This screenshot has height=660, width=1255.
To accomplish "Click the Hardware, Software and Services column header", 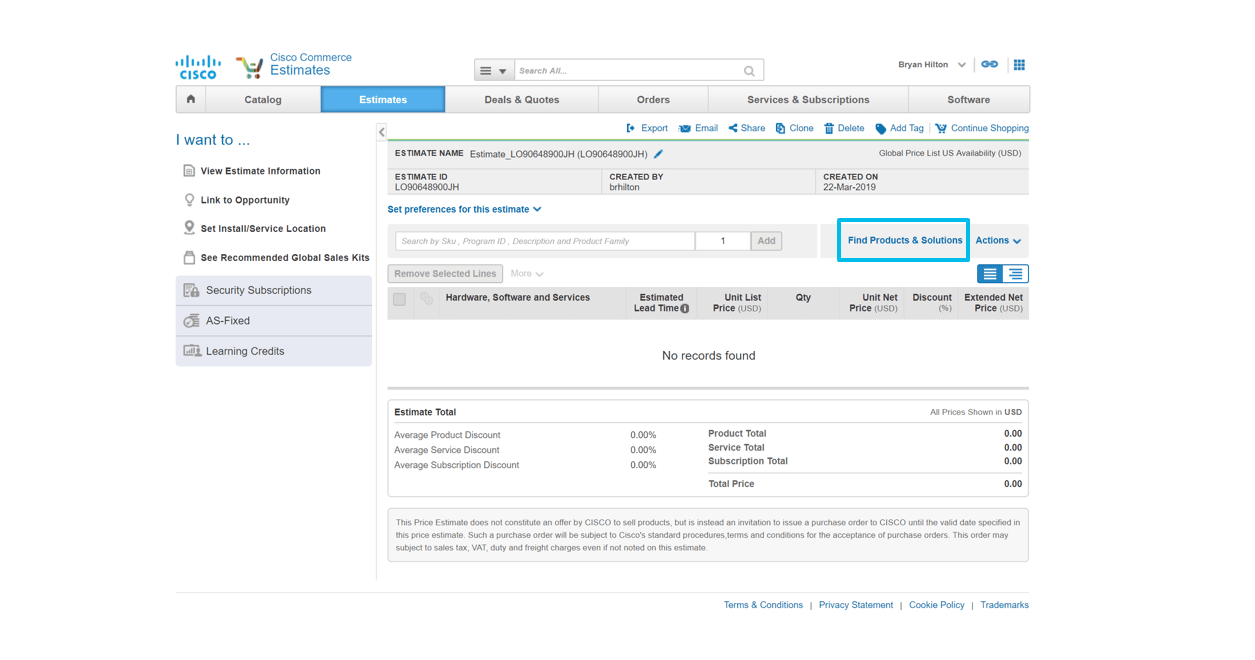I will (518, 297).
